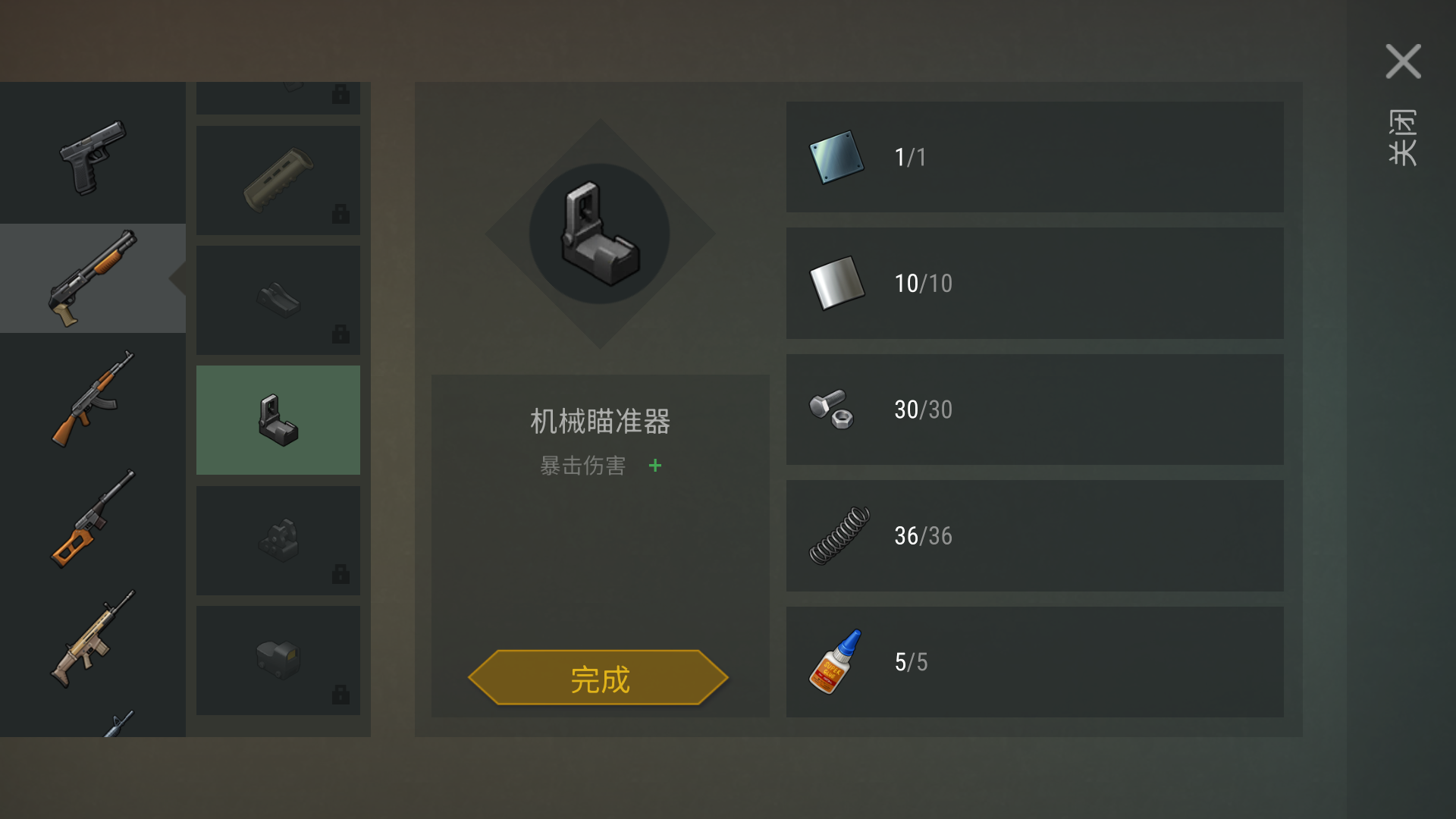The image size is (1456, 819).
Task: Click the 关闭 close label
Action: [x=1403, y=137]
